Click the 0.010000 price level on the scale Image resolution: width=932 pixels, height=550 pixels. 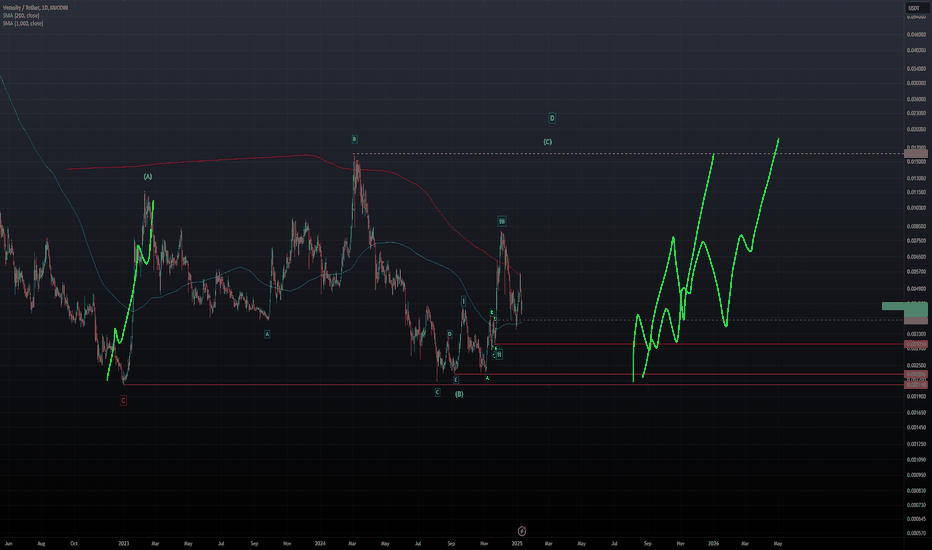click(916, 208)
